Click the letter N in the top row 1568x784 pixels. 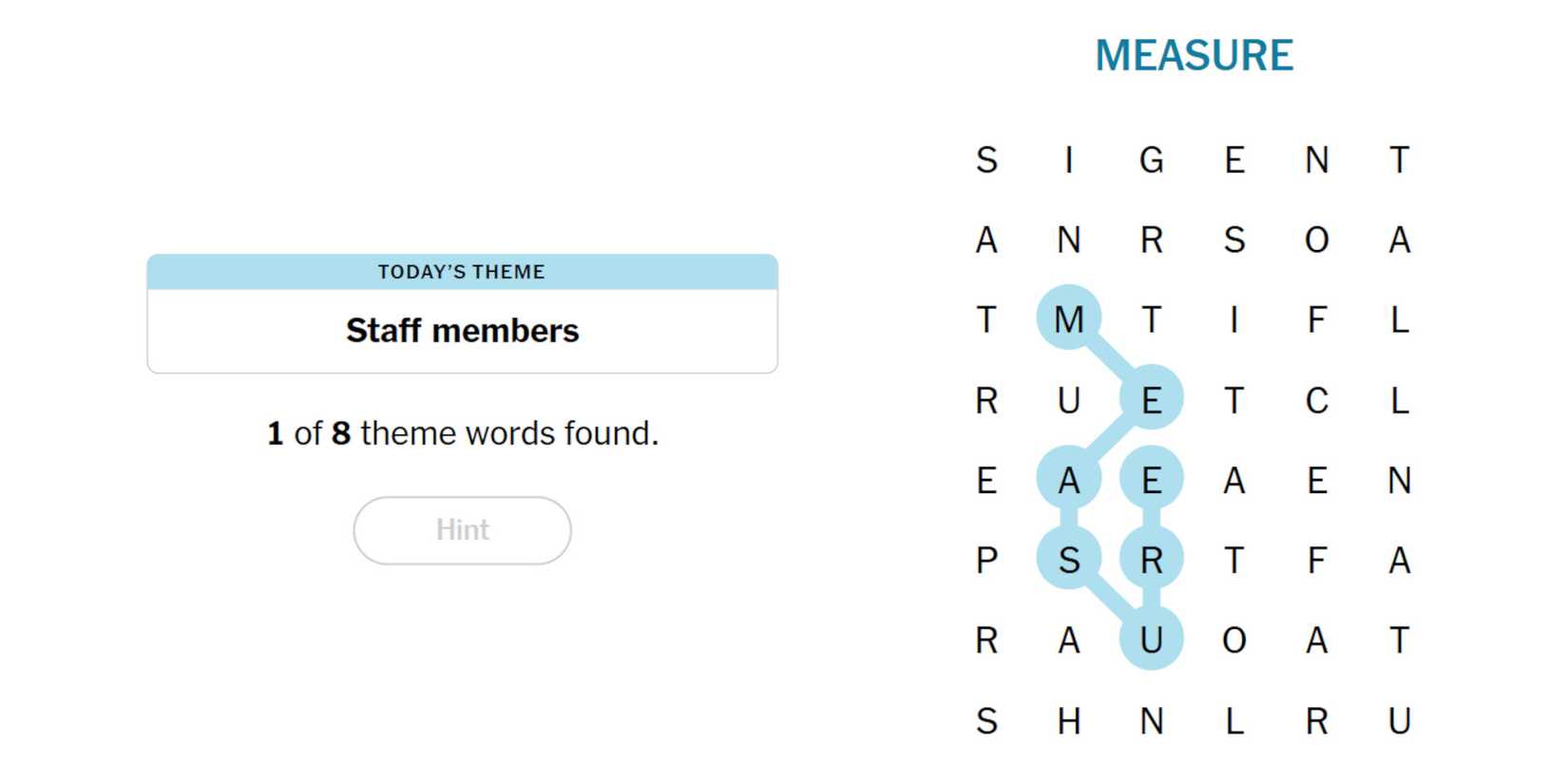(1316, 160)
